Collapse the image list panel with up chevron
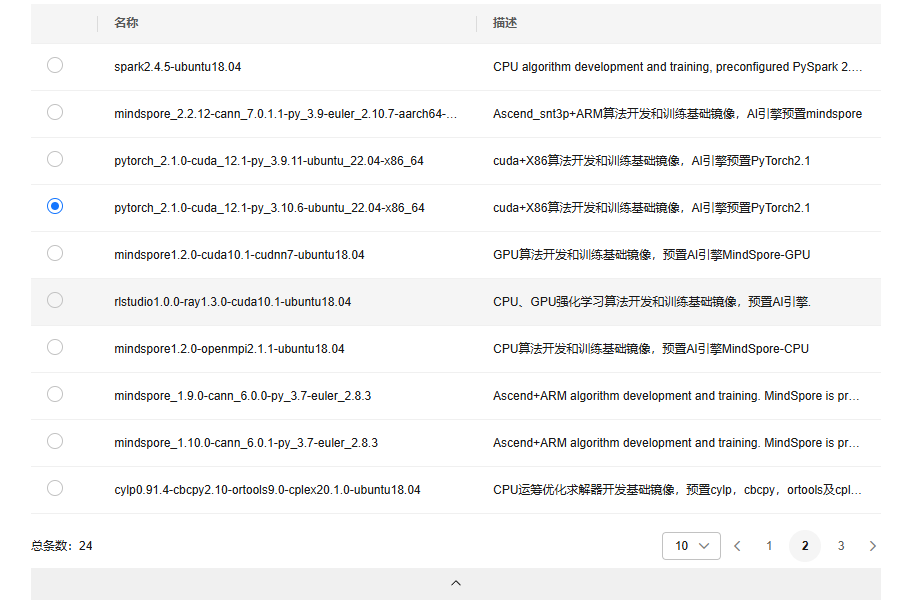This screenshot has height=609, width=913. coord(456,583)
